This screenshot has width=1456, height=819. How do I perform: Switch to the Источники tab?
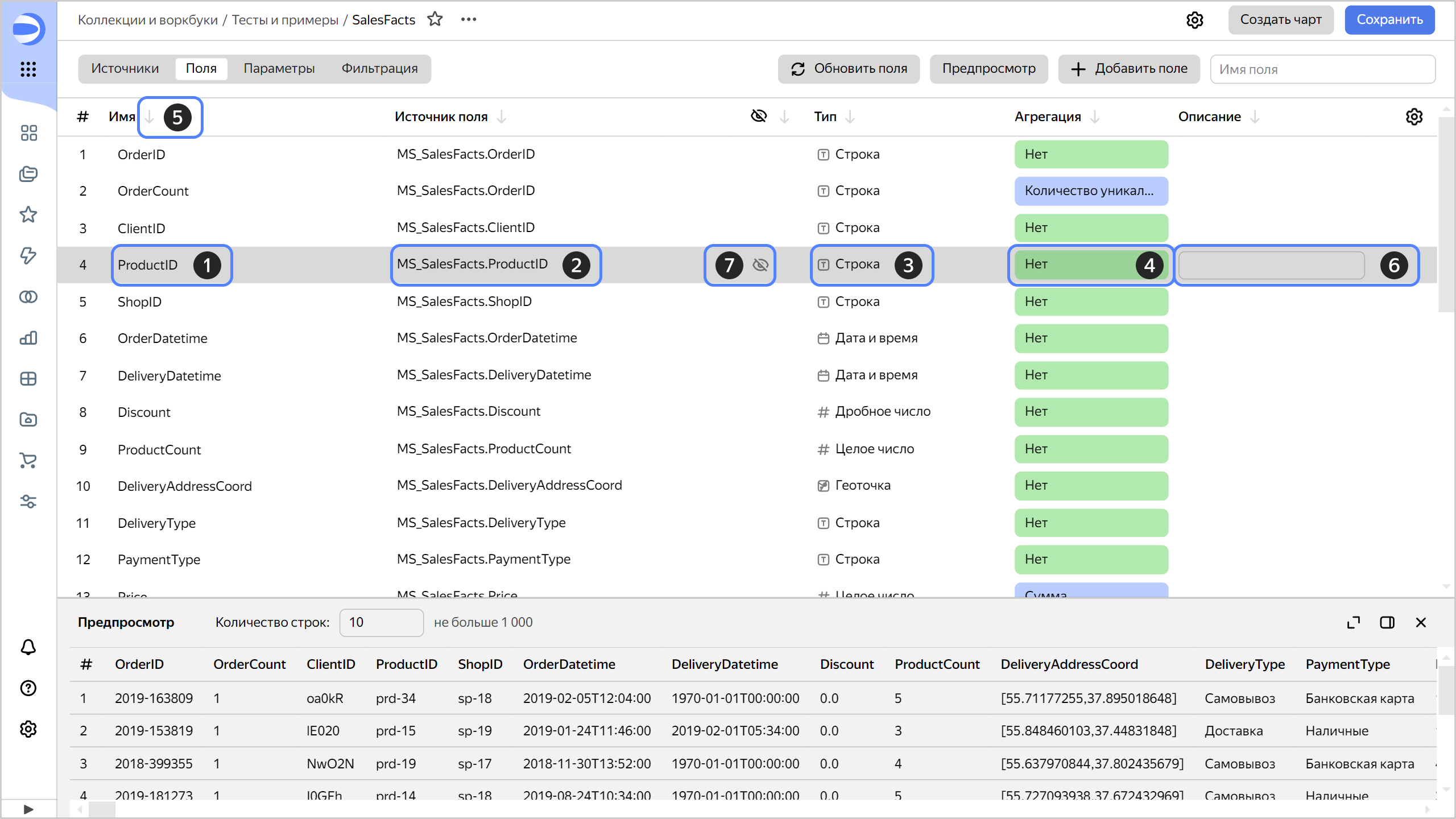pyautogui.click(x=125, y=69)
